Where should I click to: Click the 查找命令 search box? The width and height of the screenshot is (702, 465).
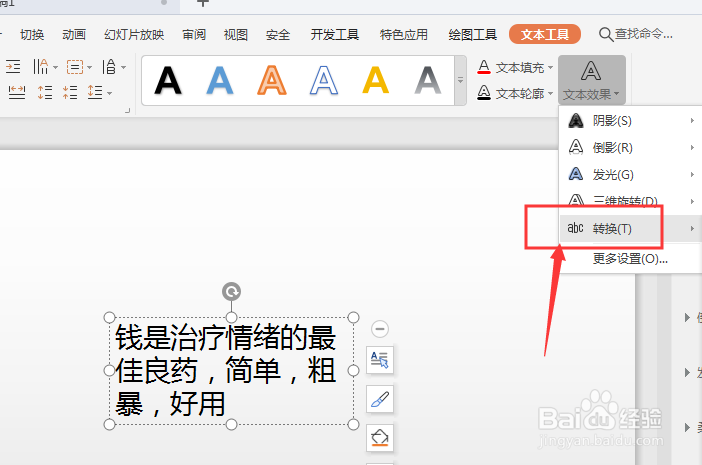pyautogui.click(x=636, y=34)
